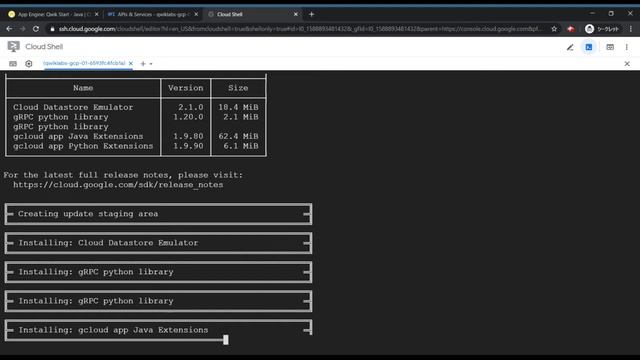Open the Chrome three-dot menu
640x360 pixels.
click(x=631, y=29)
